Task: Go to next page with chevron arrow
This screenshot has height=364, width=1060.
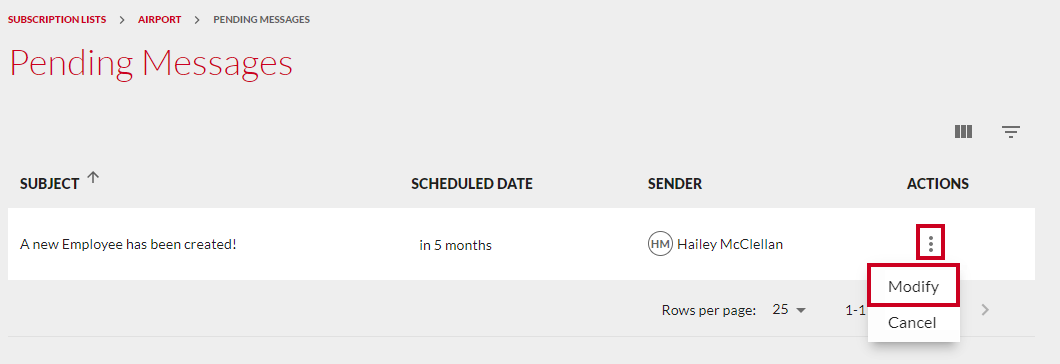Action: (x=985, y=310)
